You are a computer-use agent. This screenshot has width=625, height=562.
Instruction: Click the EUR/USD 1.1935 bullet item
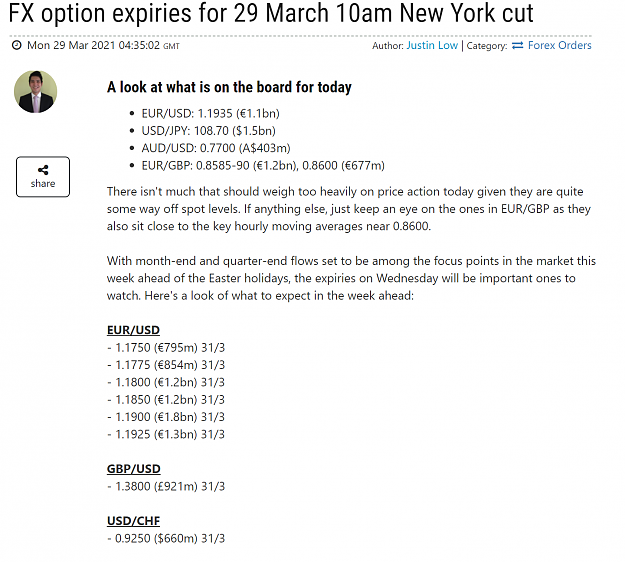(x=210, y=114)
